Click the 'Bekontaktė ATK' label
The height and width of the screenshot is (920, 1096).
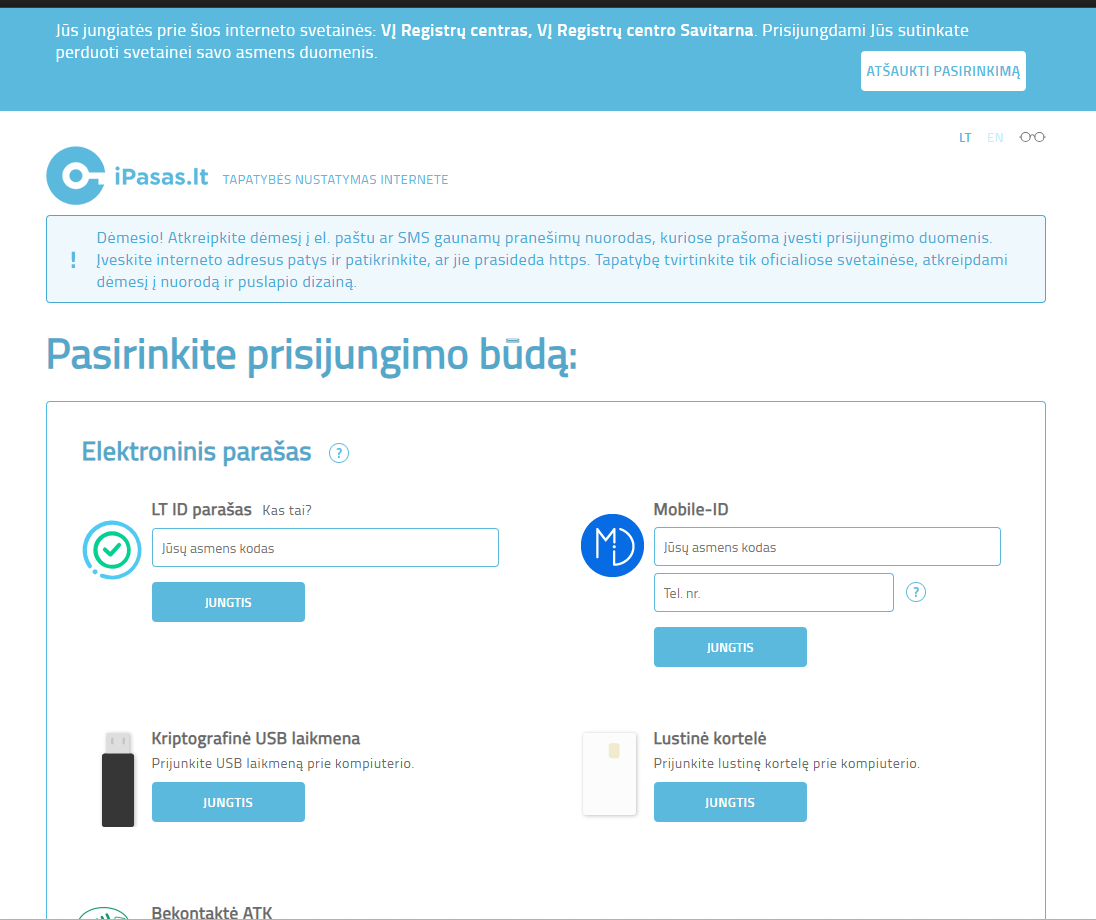[212, 912]
